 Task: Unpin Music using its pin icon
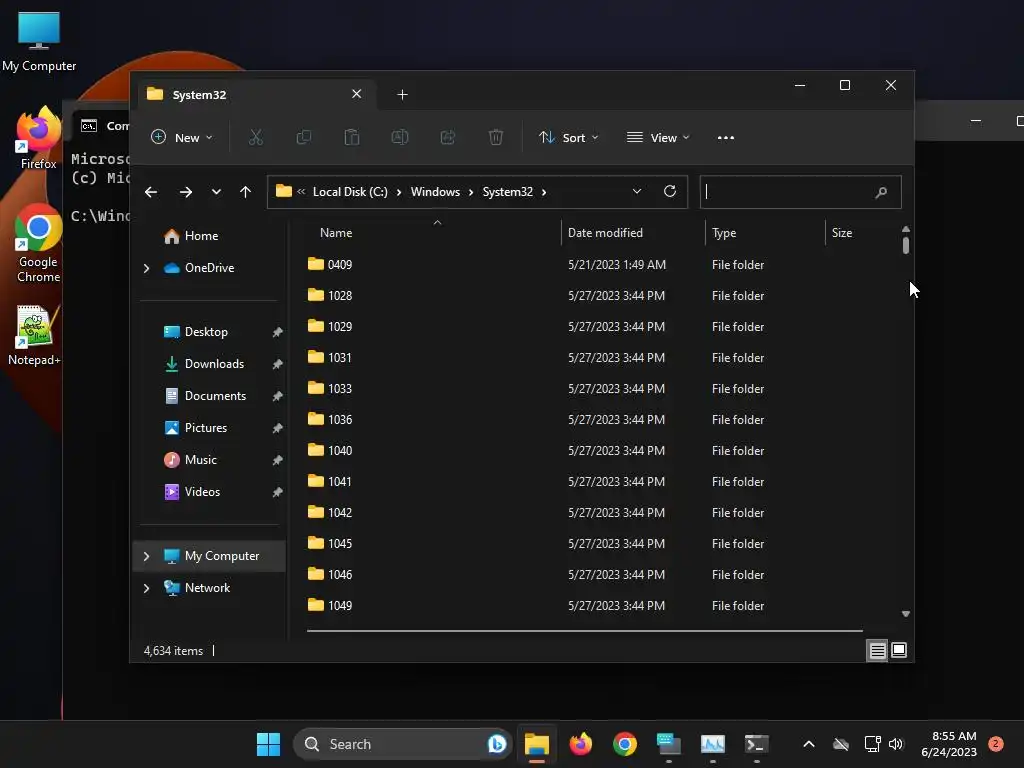click(x=278, y=460)
